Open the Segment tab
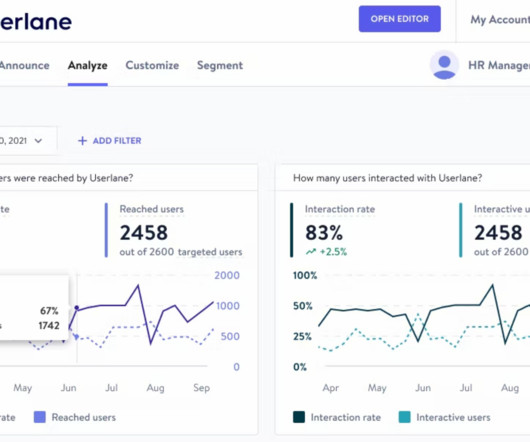The image size is (530, 442). click(x=220, y=65)
